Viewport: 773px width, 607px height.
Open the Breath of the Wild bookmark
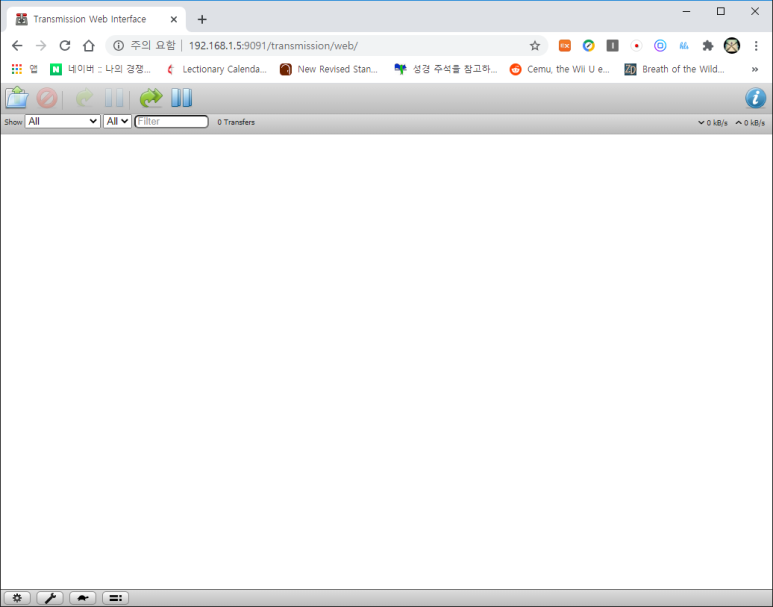pos(674,69)
